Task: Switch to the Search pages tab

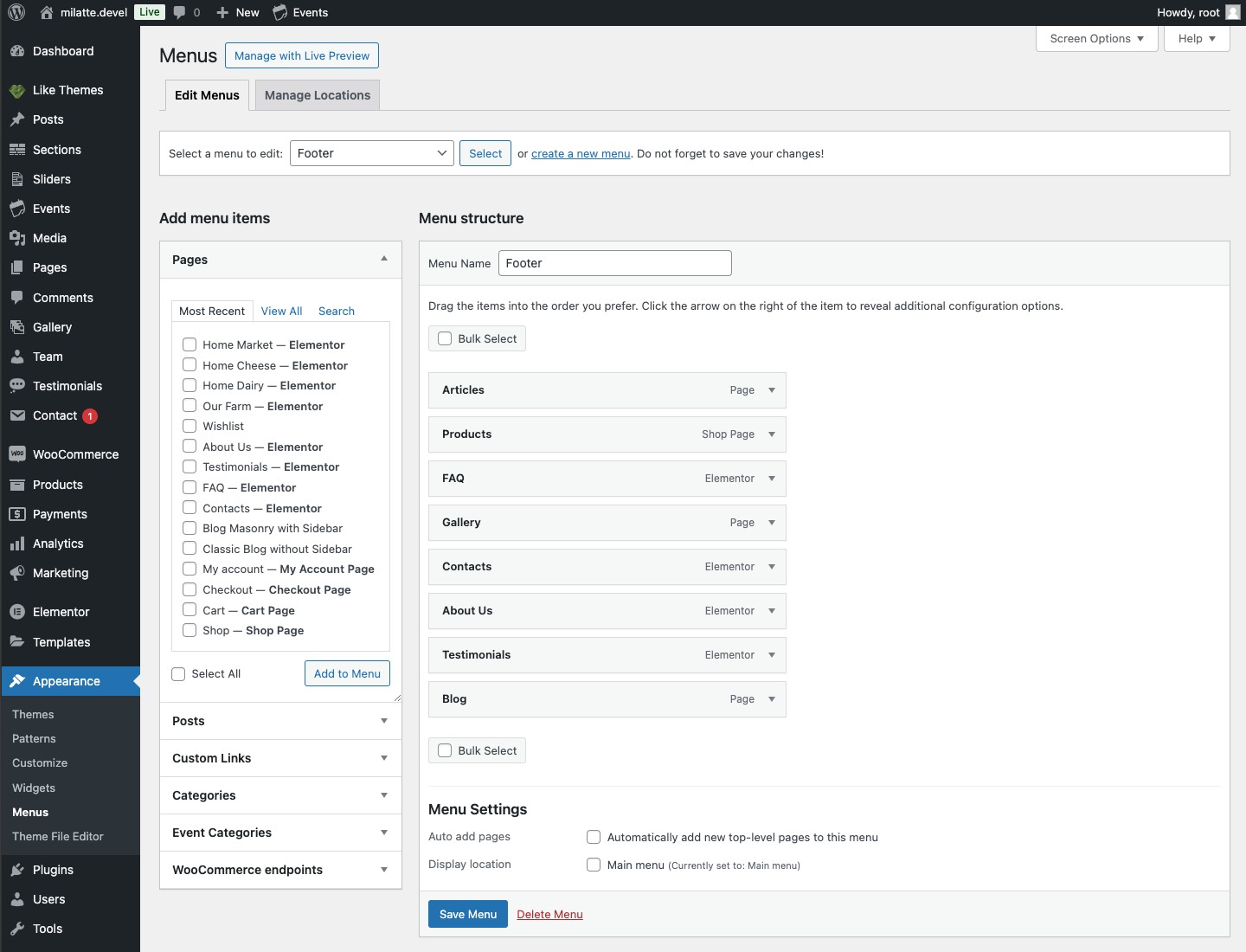Action: point(337,311)
